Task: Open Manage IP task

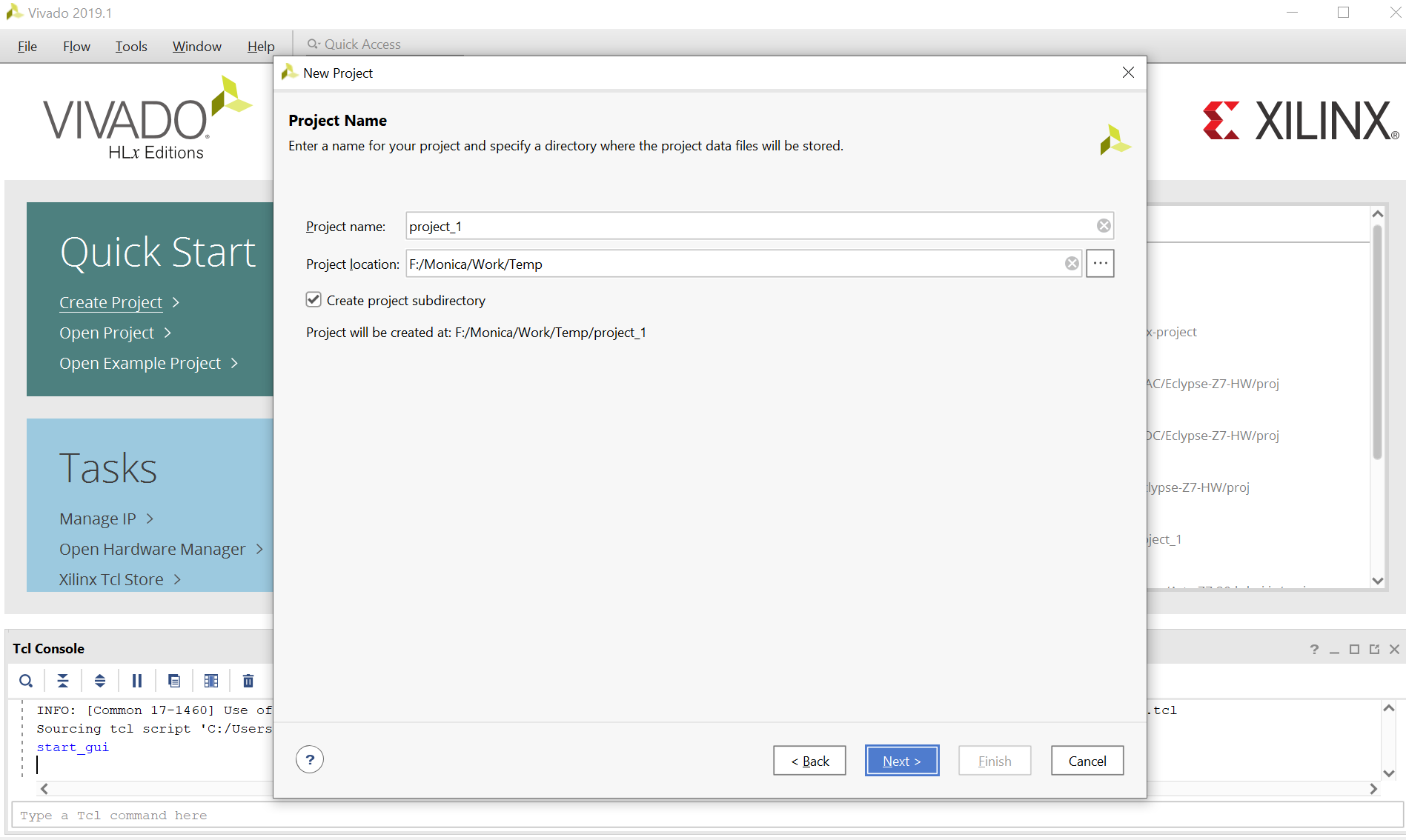Action: click(x=98, y=519)
